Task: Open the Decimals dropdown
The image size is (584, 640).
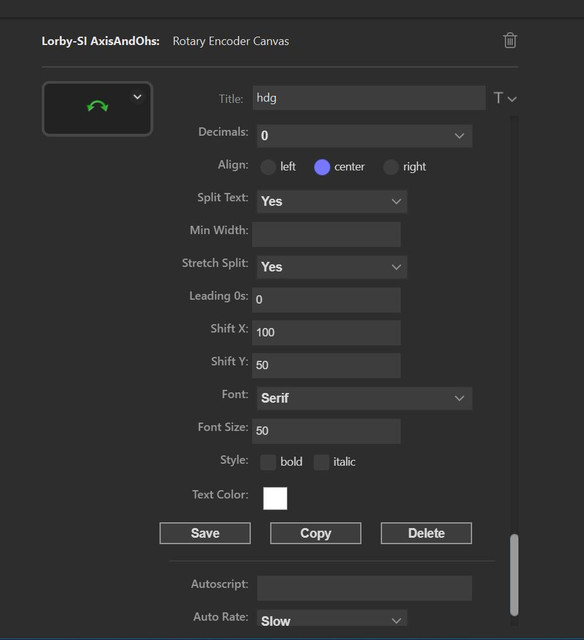Action: (x=364, y=136)
